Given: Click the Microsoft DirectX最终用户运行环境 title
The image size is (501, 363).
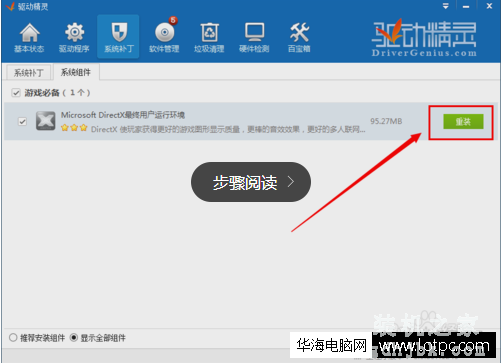Looking at the screenshot, I should [123, 115].
